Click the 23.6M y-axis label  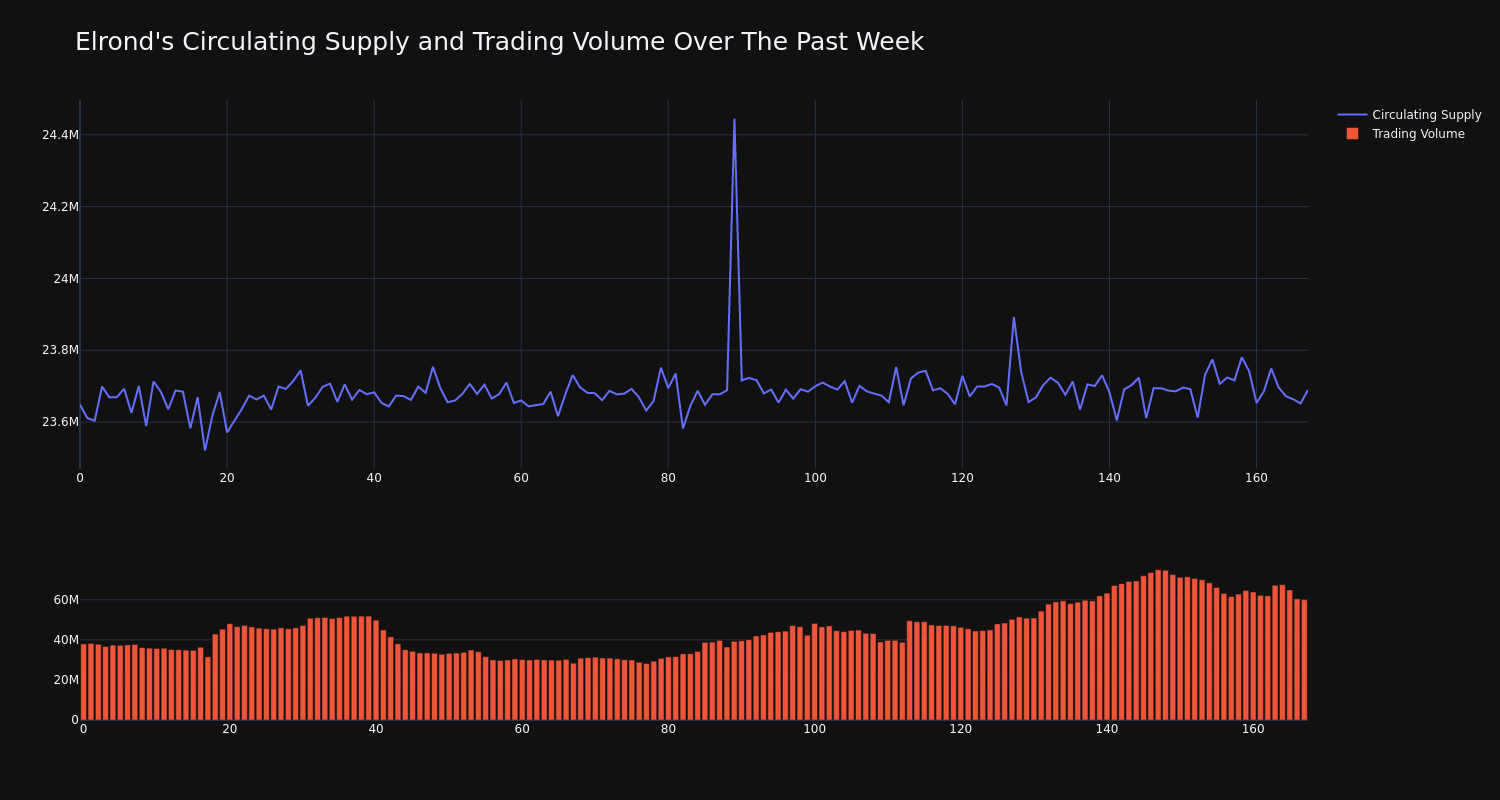click(x=60, y=422)
